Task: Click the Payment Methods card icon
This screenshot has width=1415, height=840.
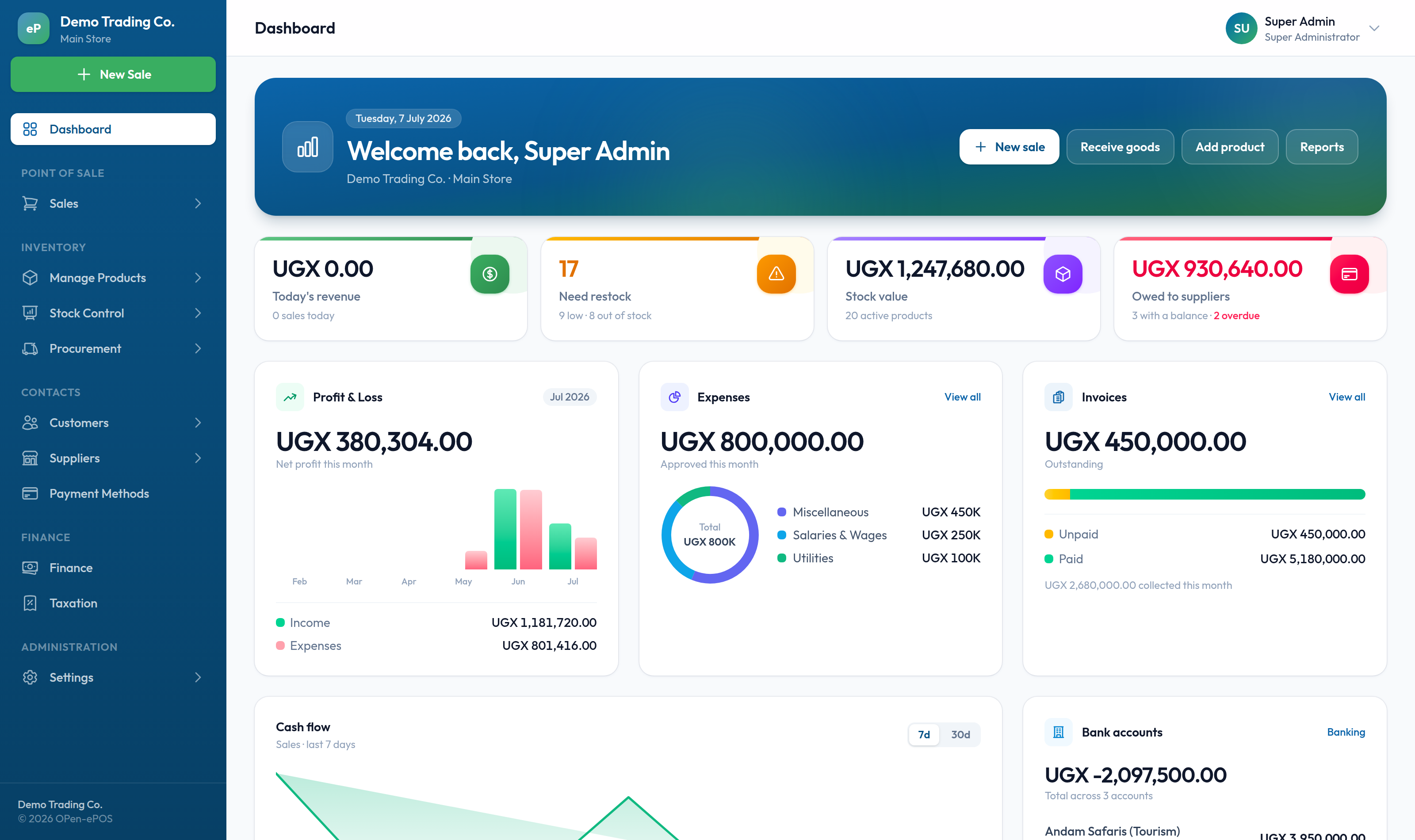Action: (x=30, y=493)
